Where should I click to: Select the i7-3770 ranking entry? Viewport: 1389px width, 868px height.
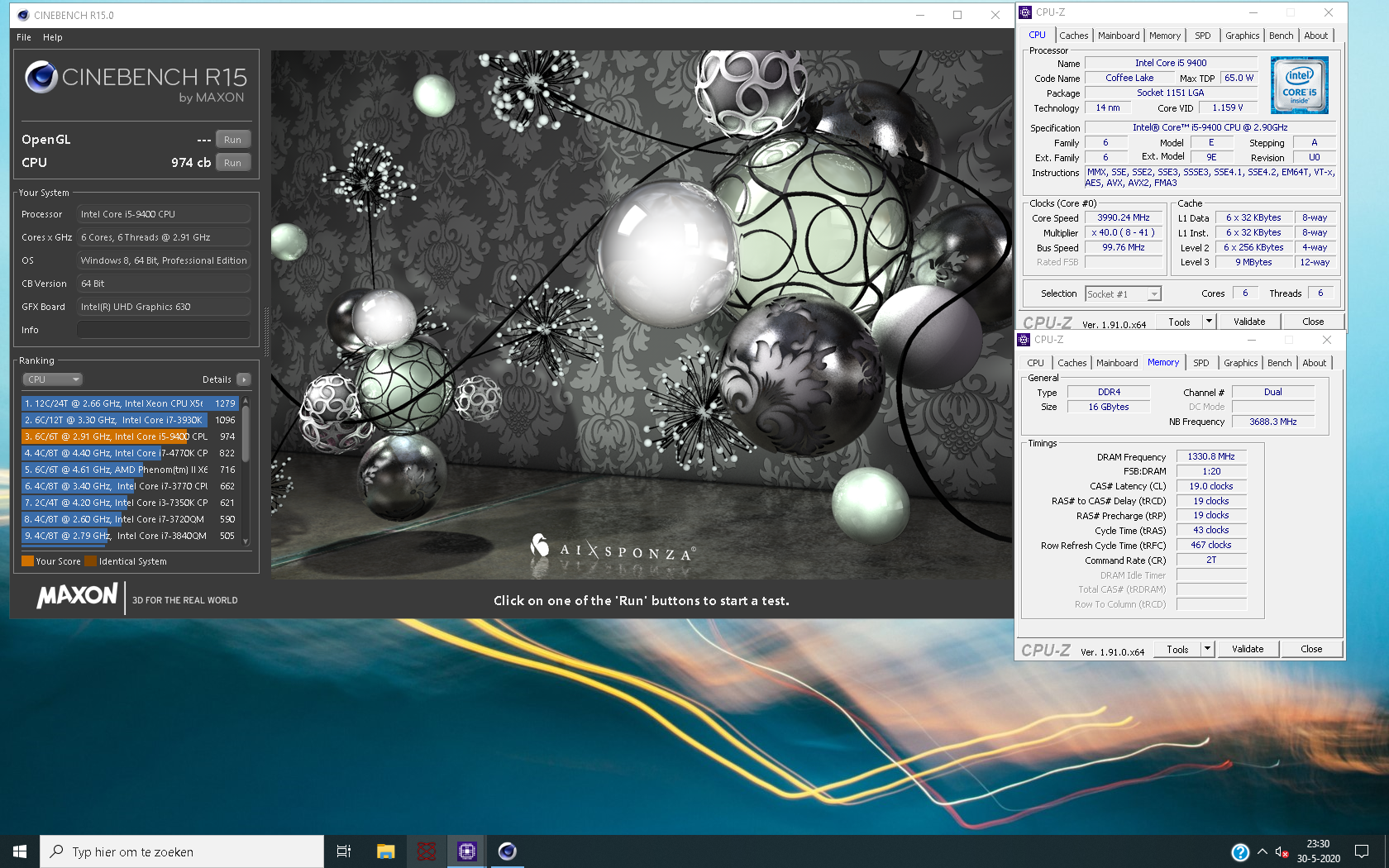coord(130,486)
